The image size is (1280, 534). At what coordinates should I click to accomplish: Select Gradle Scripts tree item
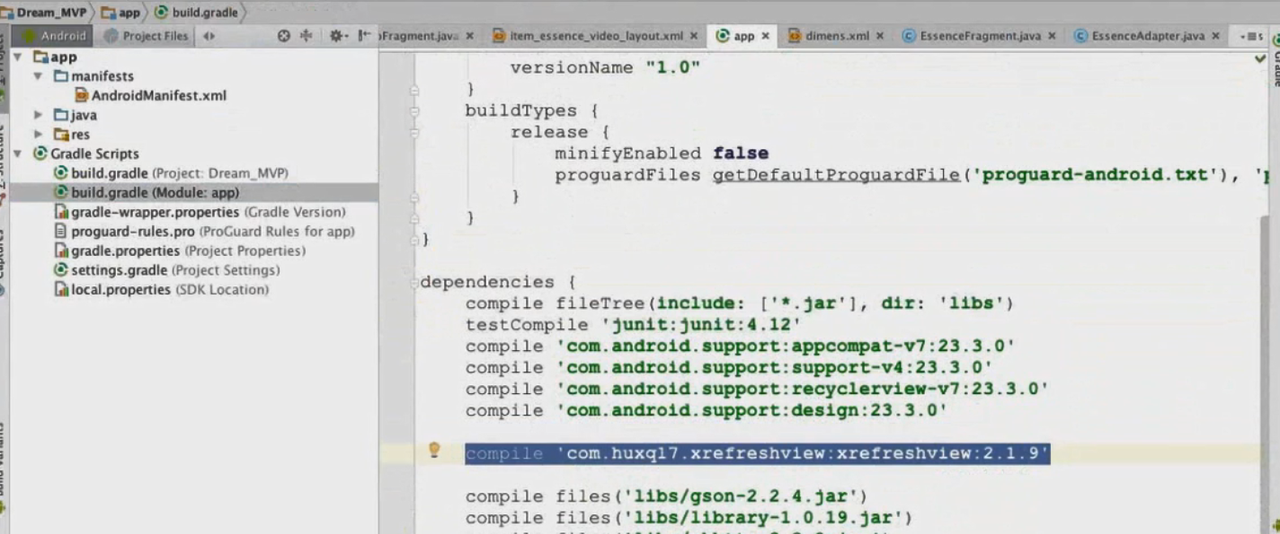pos(86,154)
